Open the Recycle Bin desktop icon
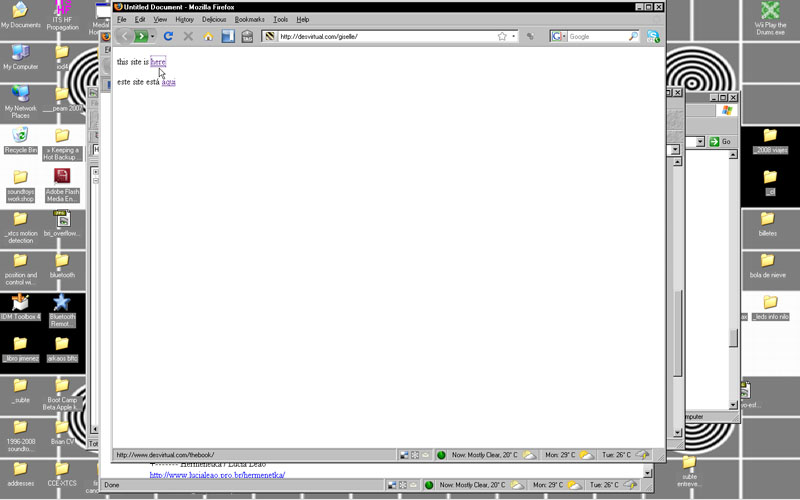This screenshot has width=800, height=500. pos(20,137)
